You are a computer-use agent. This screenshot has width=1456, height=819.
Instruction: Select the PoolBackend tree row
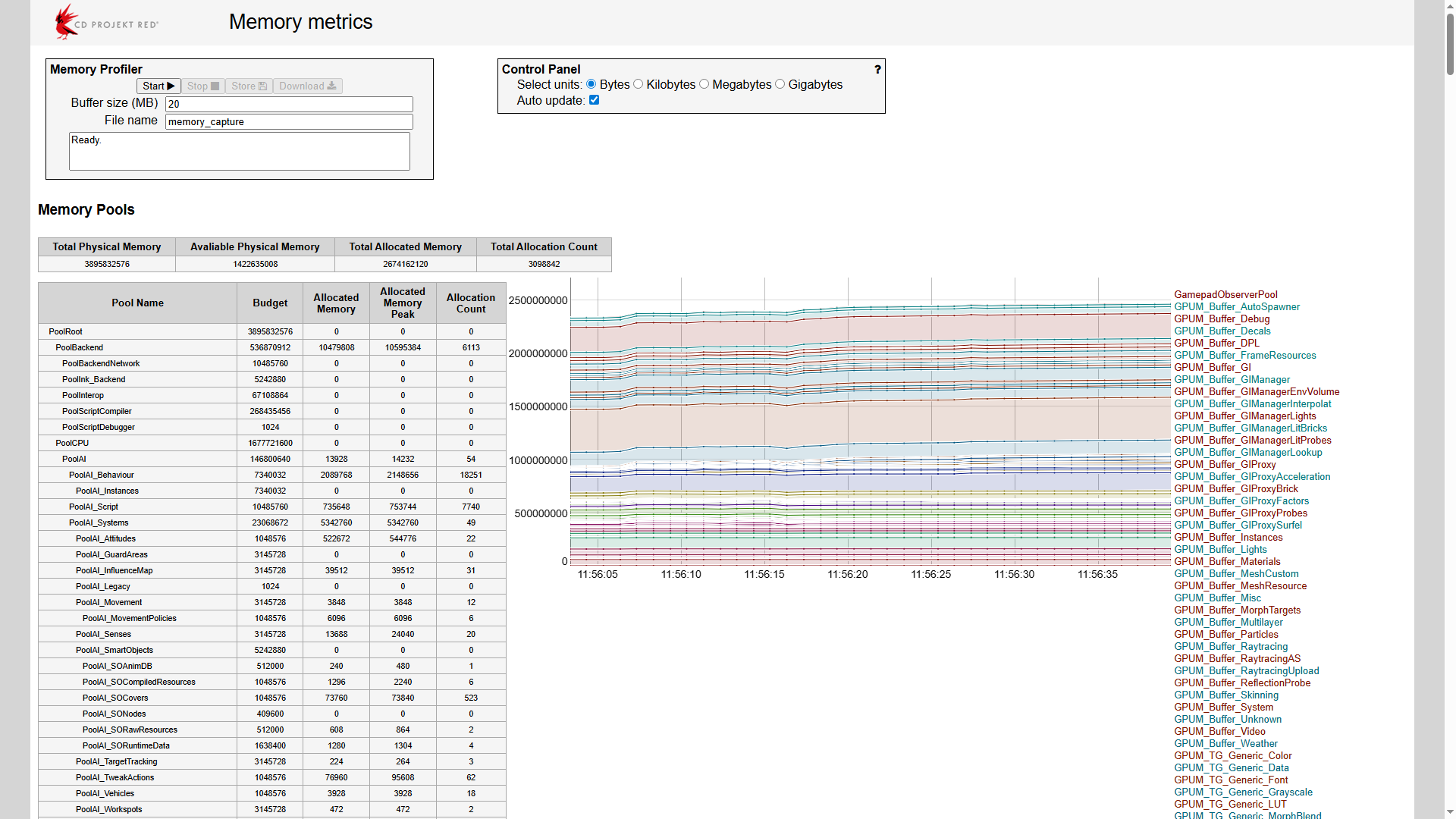(272, 348)
